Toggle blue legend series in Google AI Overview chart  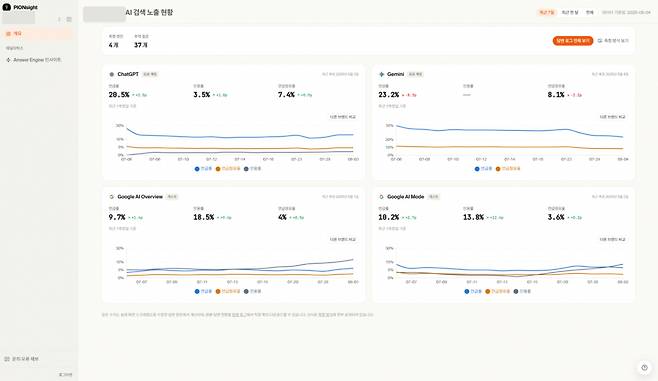point(204,291)
